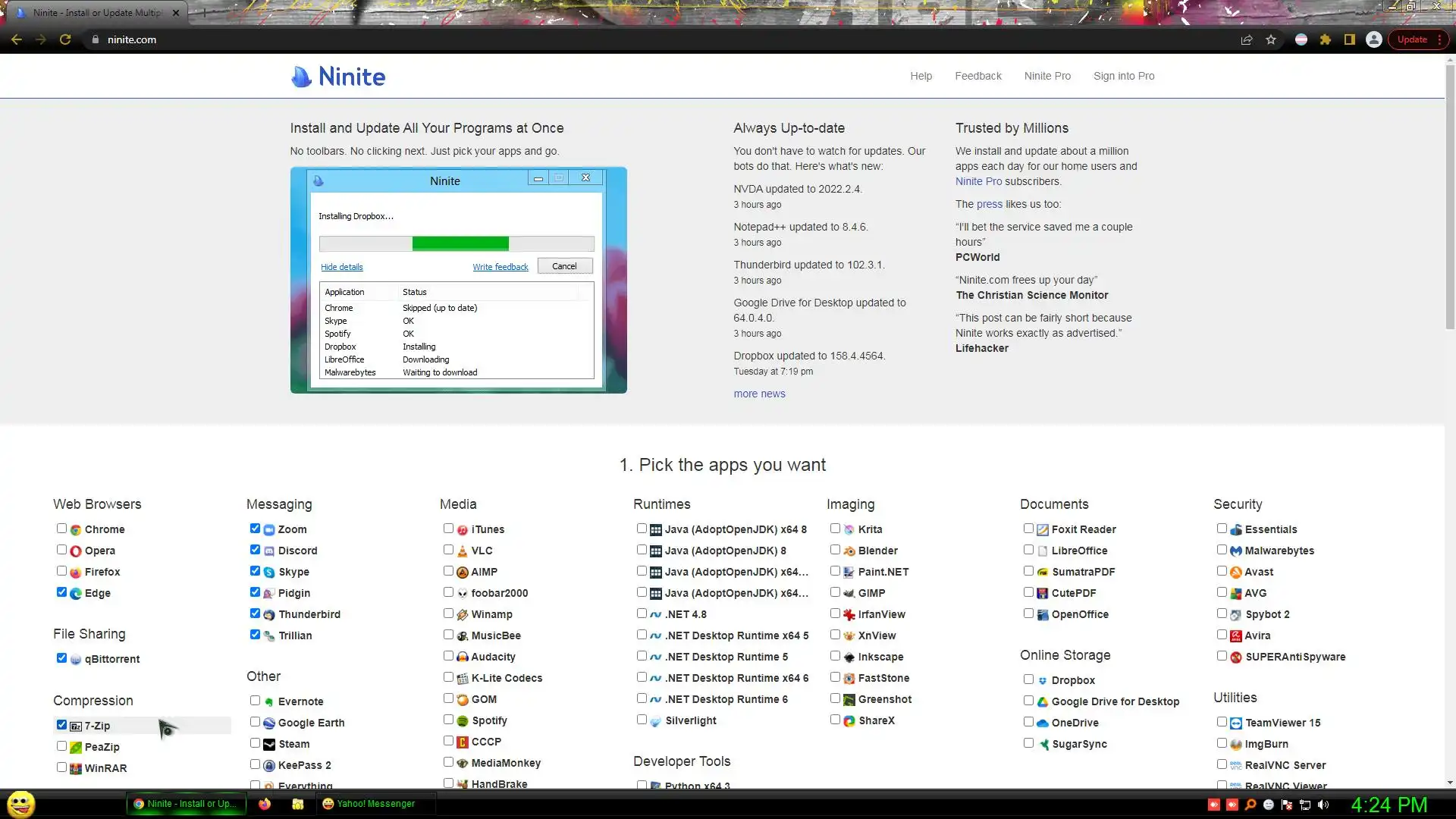The image size is (1456, 819).
Task: Click the page vertical scrollbar
Action: [1449, 197]
